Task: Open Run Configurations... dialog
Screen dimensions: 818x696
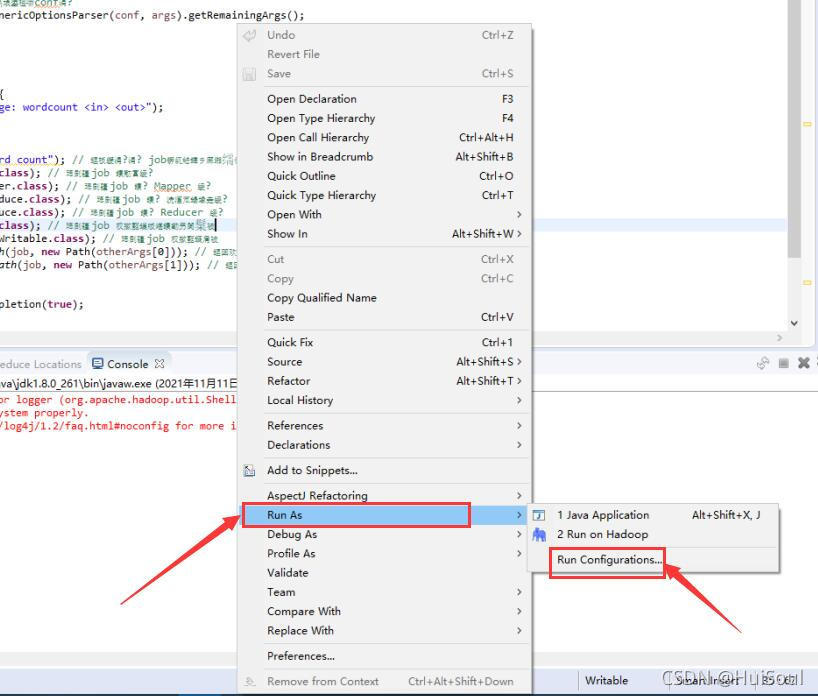Action: coord(609,560)
